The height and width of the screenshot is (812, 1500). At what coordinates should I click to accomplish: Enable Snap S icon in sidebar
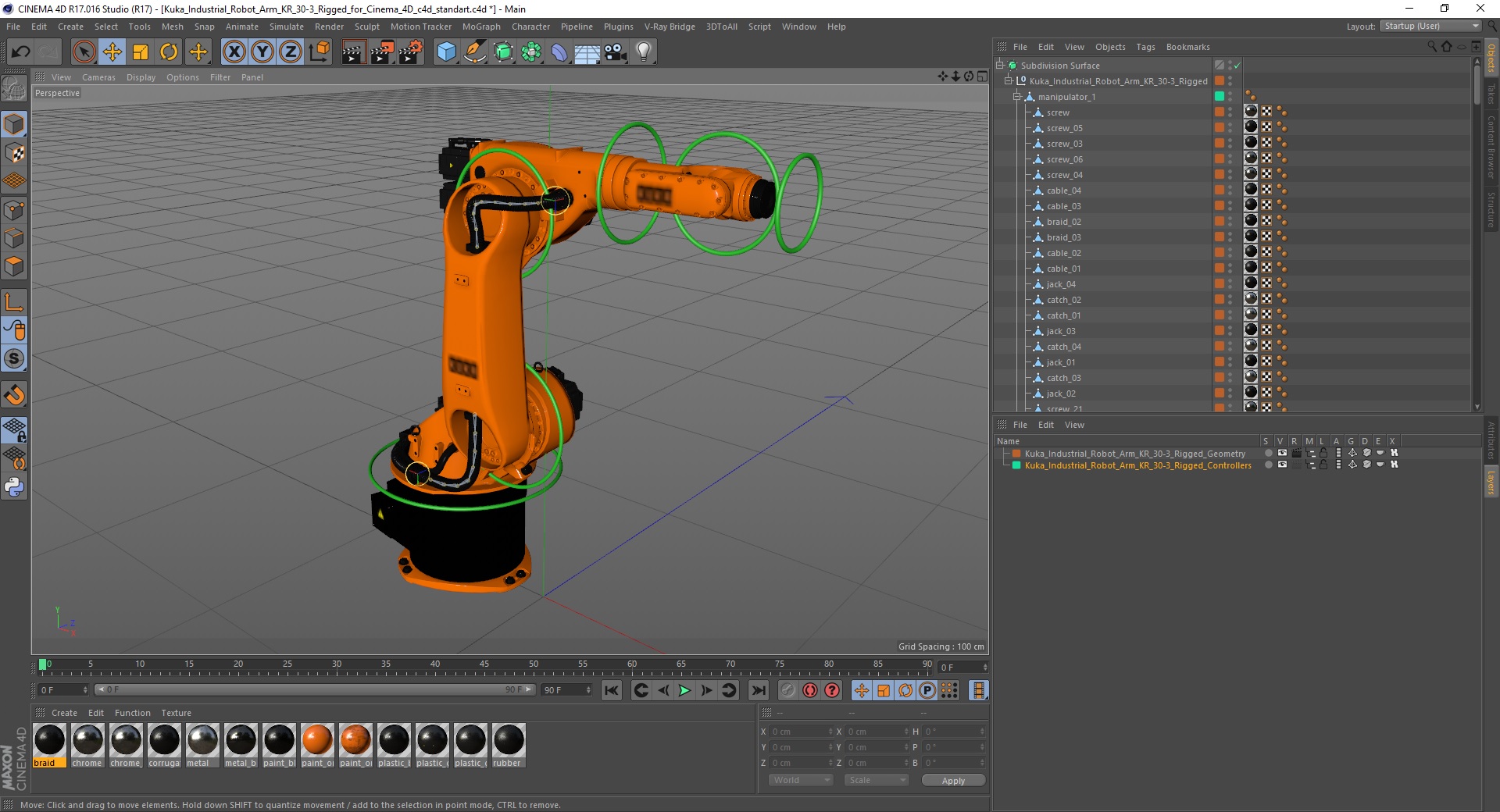tap(14, 359)
